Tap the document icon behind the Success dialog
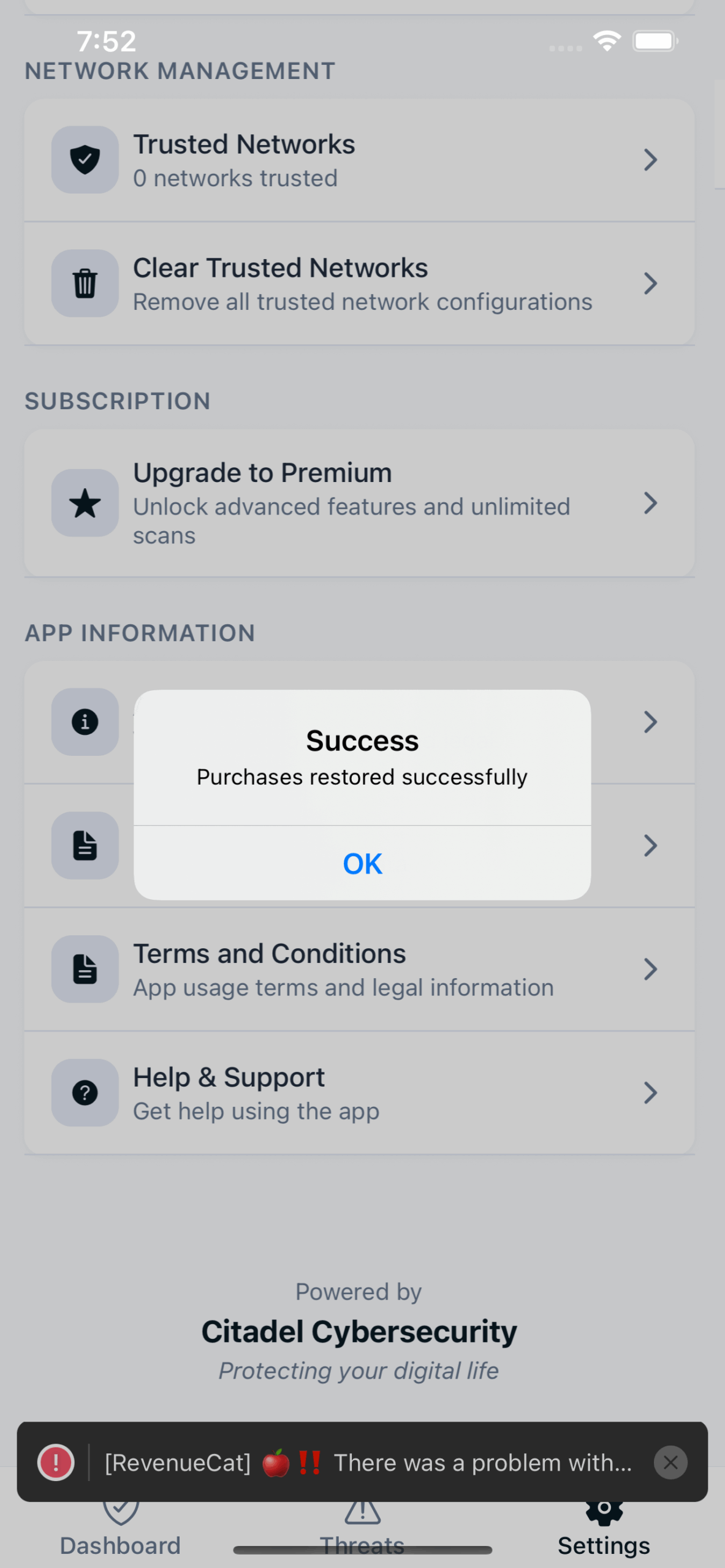Image resolution: width=725 pixels, height=1568 pixels. pos(85,845)
